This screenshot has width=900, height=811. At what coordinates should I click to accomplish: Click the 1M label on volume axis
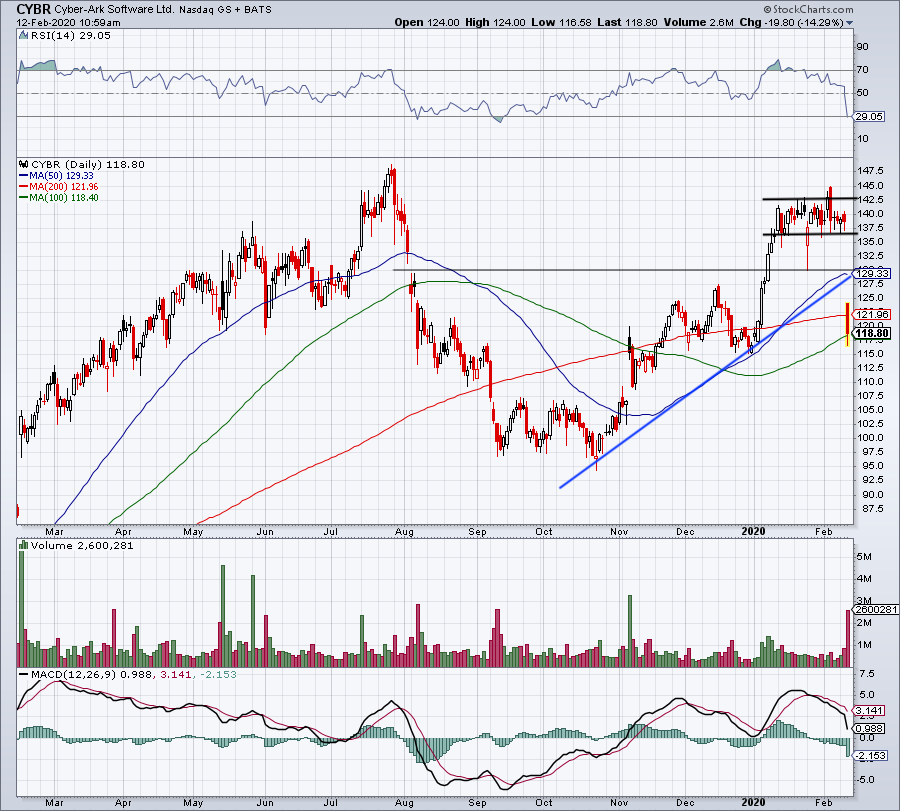tap(864, 645)
